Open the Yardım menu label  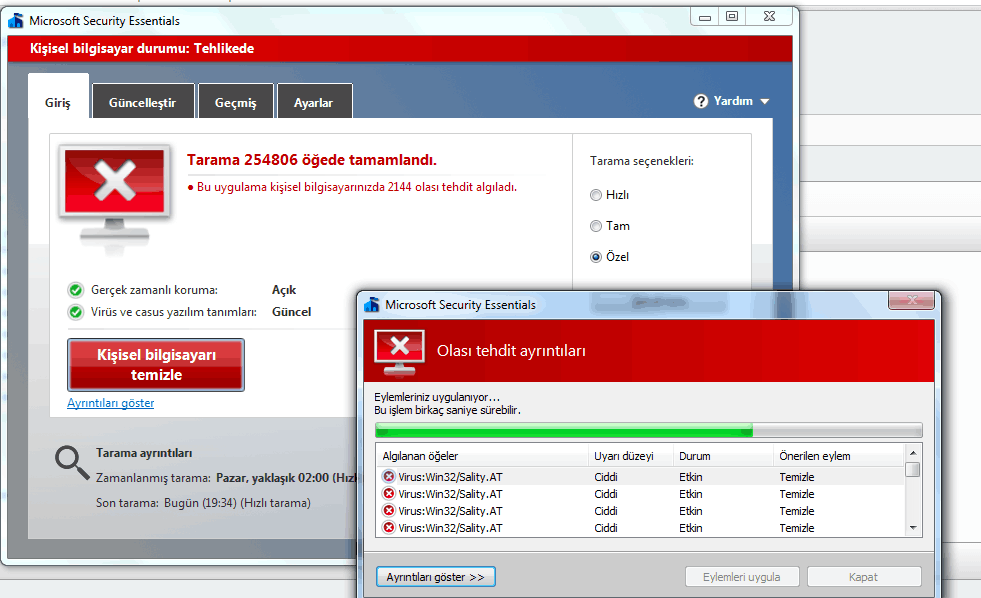pyautogui.click(x=733, y=101)
